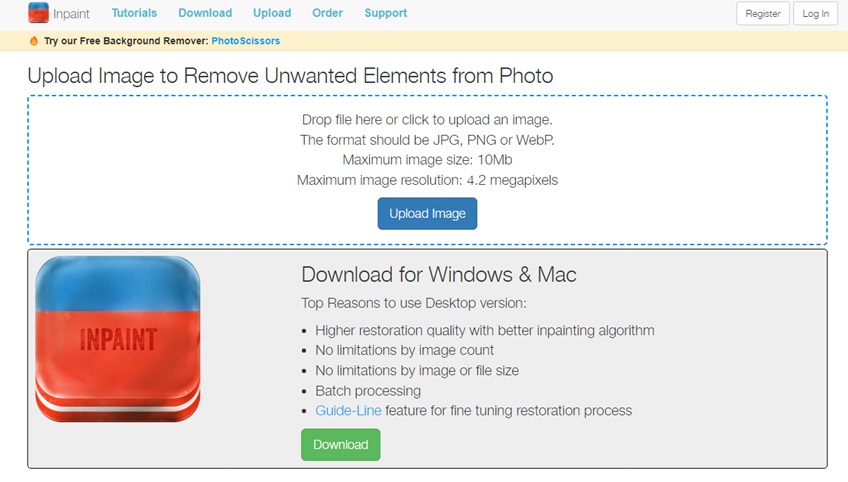Click the large red INPAINT eraser image
The width and height of the screenshot is (848, 482).
click(118, 339)
